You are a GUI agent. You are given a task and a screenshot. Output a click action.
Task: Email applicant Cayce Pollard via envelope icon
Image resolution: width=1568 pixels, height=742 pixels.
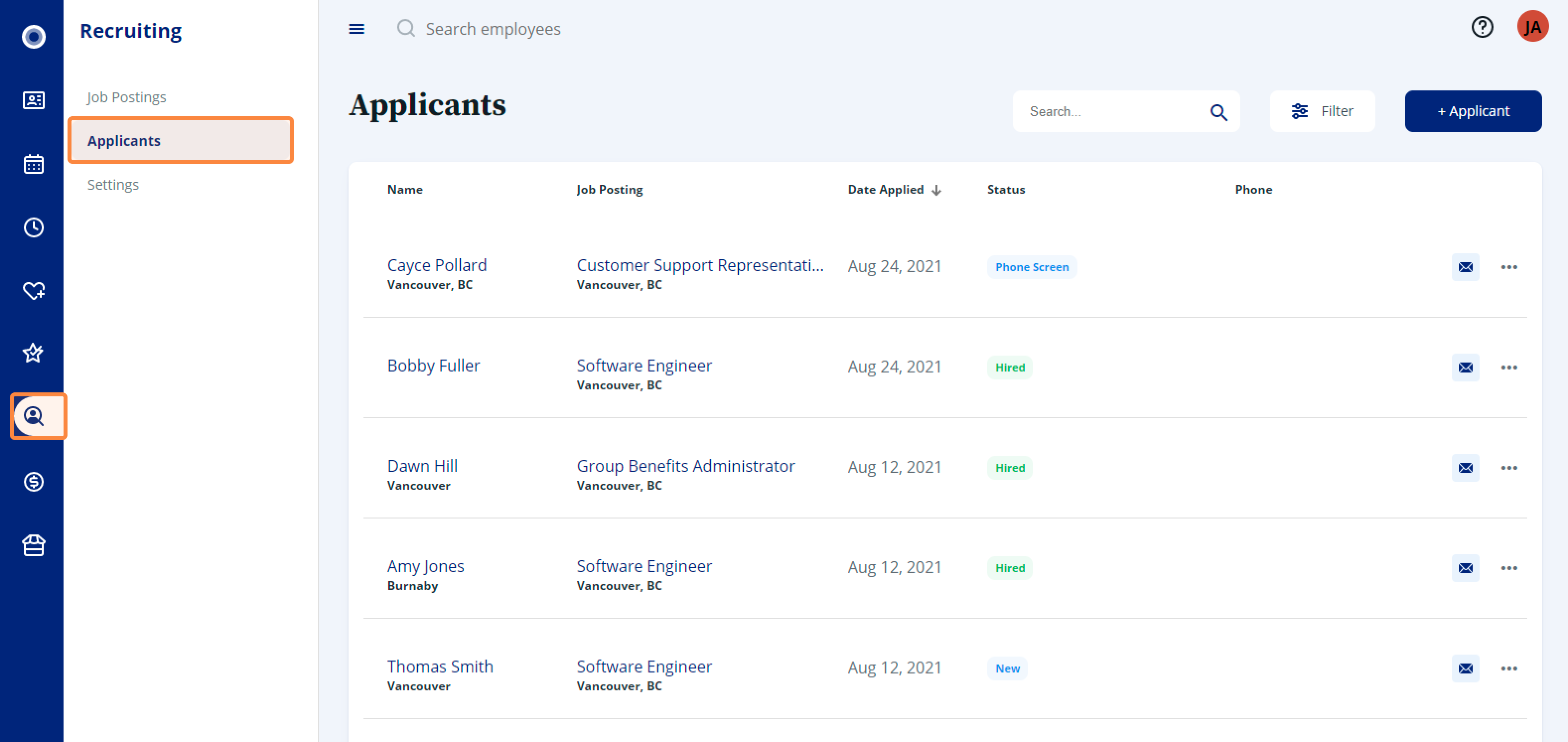pos(1465,267)
